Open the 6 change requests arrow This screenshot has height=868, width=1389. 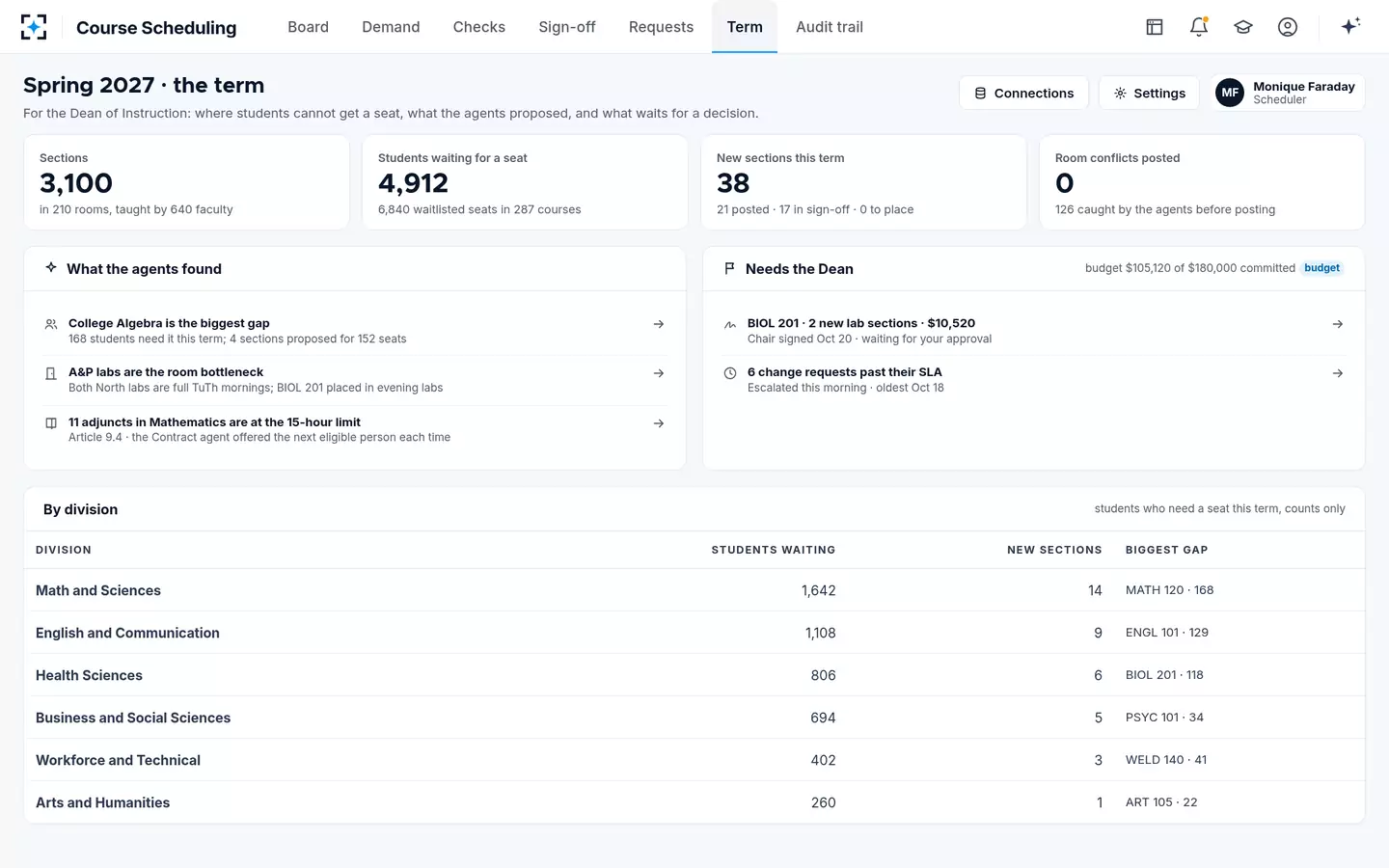[x=1338, y=373]
